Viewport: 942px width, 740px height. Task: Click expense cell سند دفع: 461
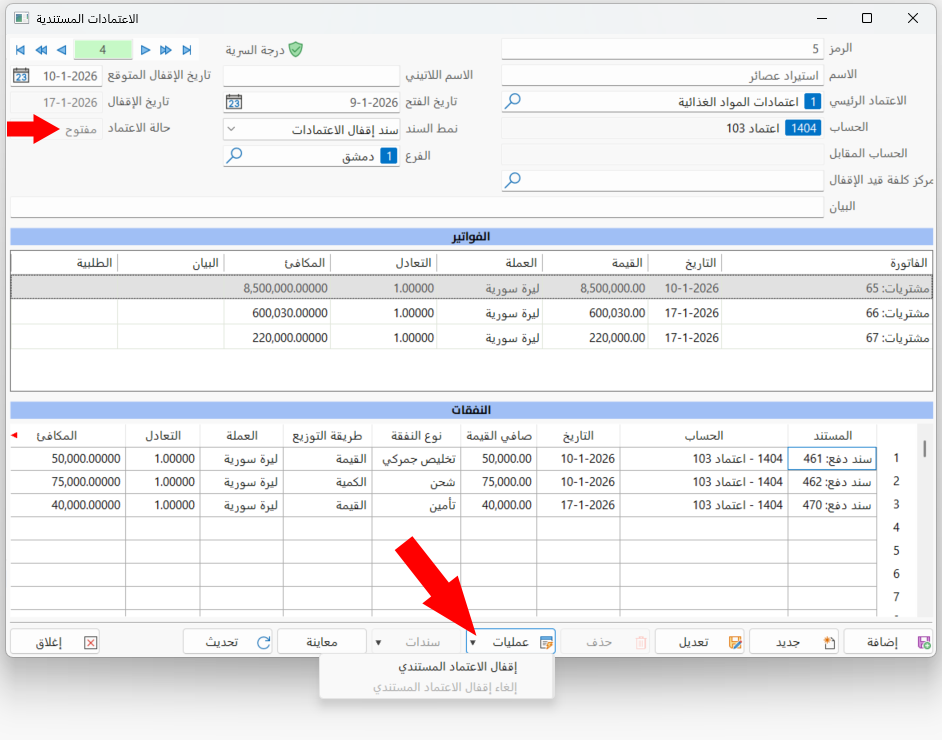click(832, 459)
